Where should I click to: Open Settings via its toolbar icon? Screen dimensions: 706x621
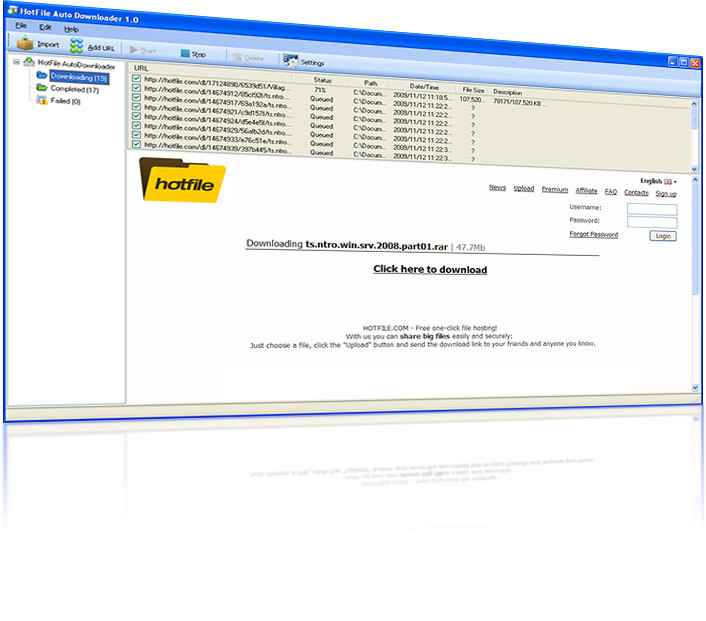291,60
